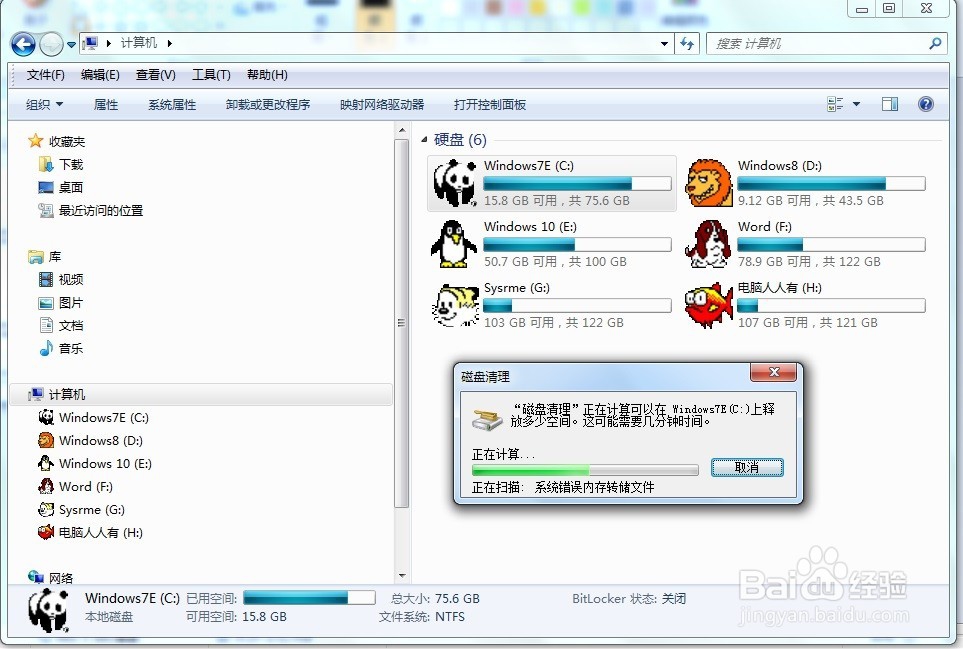Screen dimensions: 963x649
Task: Open the view options dropdown arrow
Action: click(x=856, y=104)
